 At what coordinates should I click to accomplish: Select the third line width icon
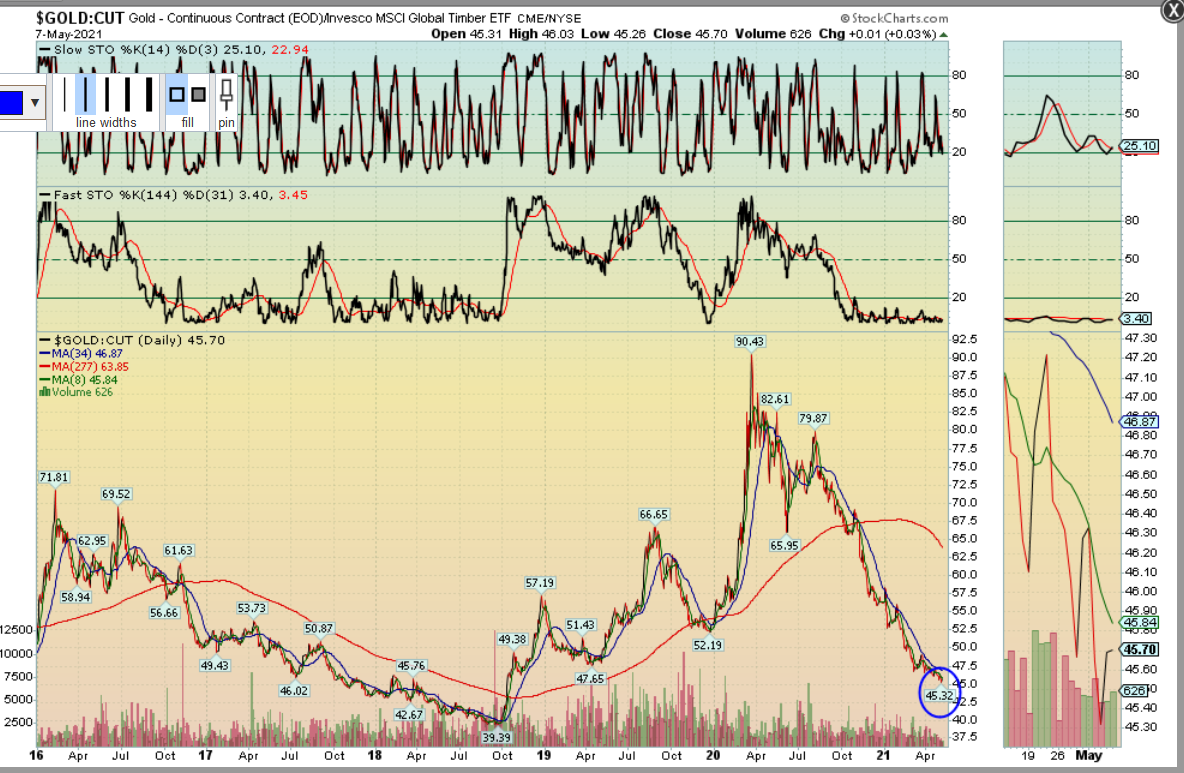click(x=106, y=93)
